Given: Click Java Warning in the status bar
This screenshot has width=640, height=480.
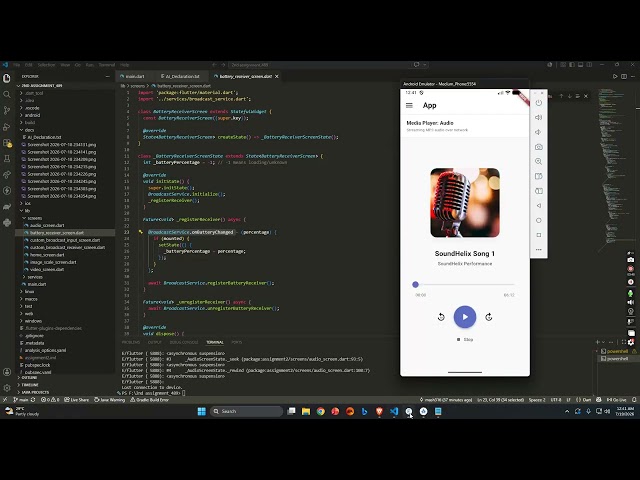Looking at the screenshot, I should tap(110, 400).
